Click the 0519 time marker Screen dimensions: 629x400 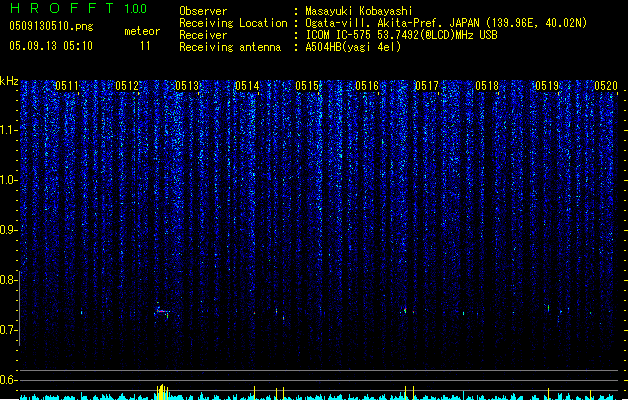(547, 86)
